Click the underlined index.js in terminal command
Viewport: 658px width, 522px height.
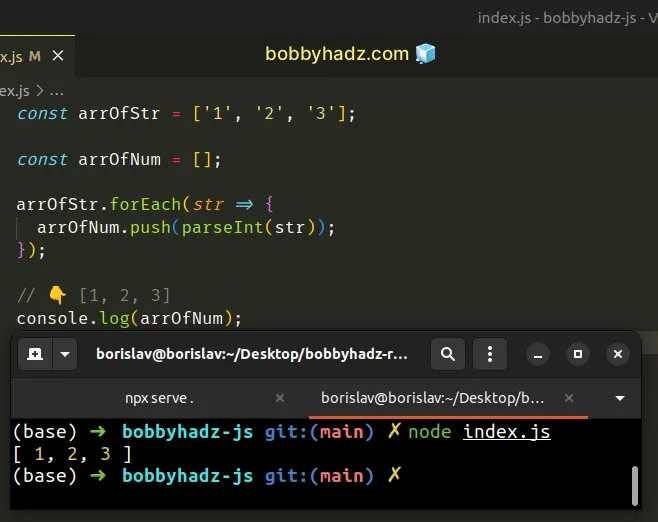(x=507, y=432)
